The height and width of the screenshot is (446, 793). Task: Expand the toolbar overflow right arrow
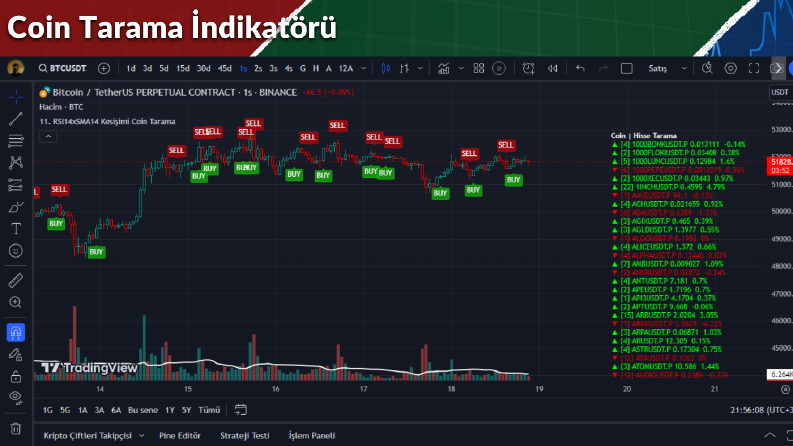(778, 68)
